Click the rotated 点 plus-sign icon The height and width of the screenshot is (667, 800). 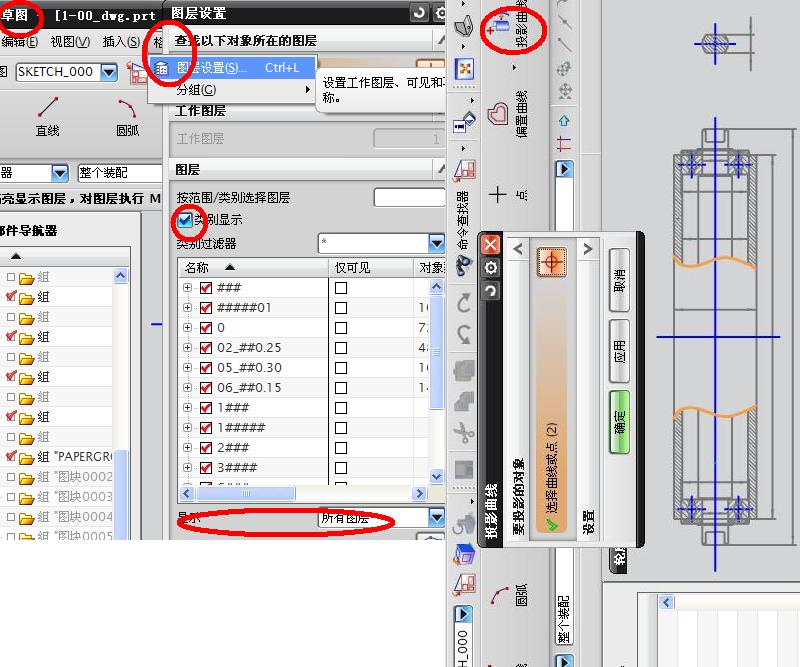(497, 194)
